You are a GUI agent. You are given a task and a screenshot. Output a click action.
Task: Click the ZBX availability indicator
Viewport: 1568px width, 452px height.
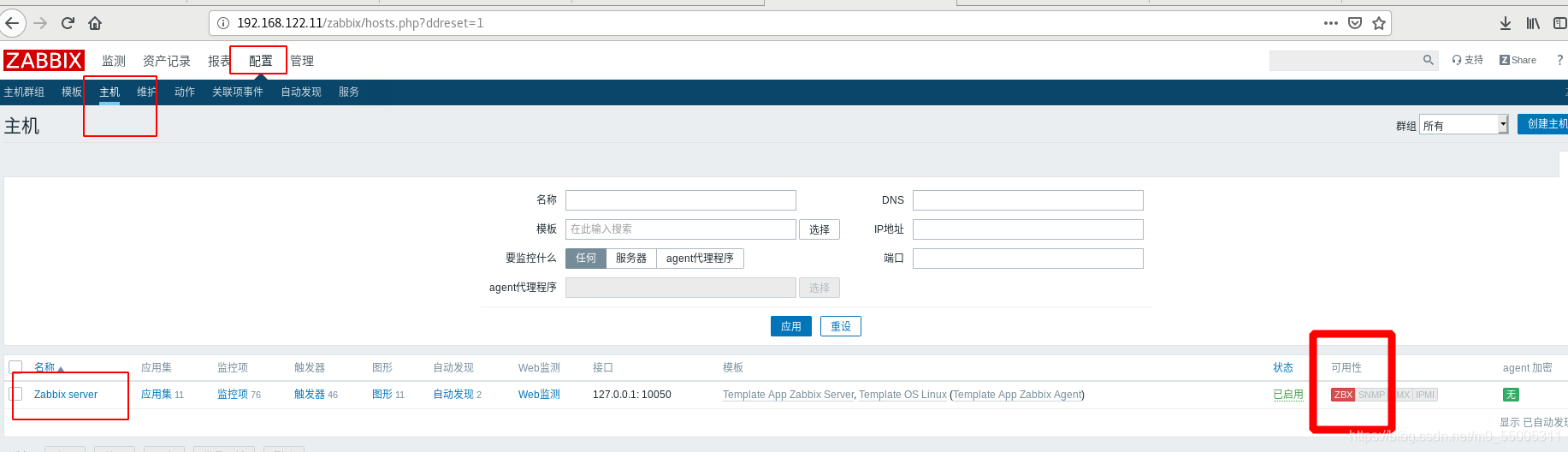(1343, 395)
